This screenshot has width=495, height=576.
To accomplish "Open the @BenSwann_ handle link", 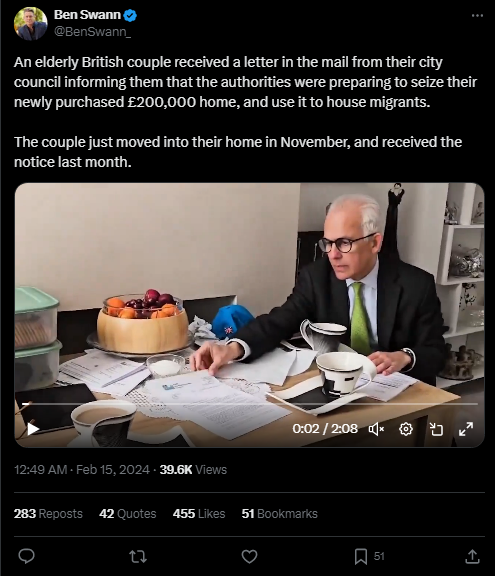I will click(x=92, y=32).
